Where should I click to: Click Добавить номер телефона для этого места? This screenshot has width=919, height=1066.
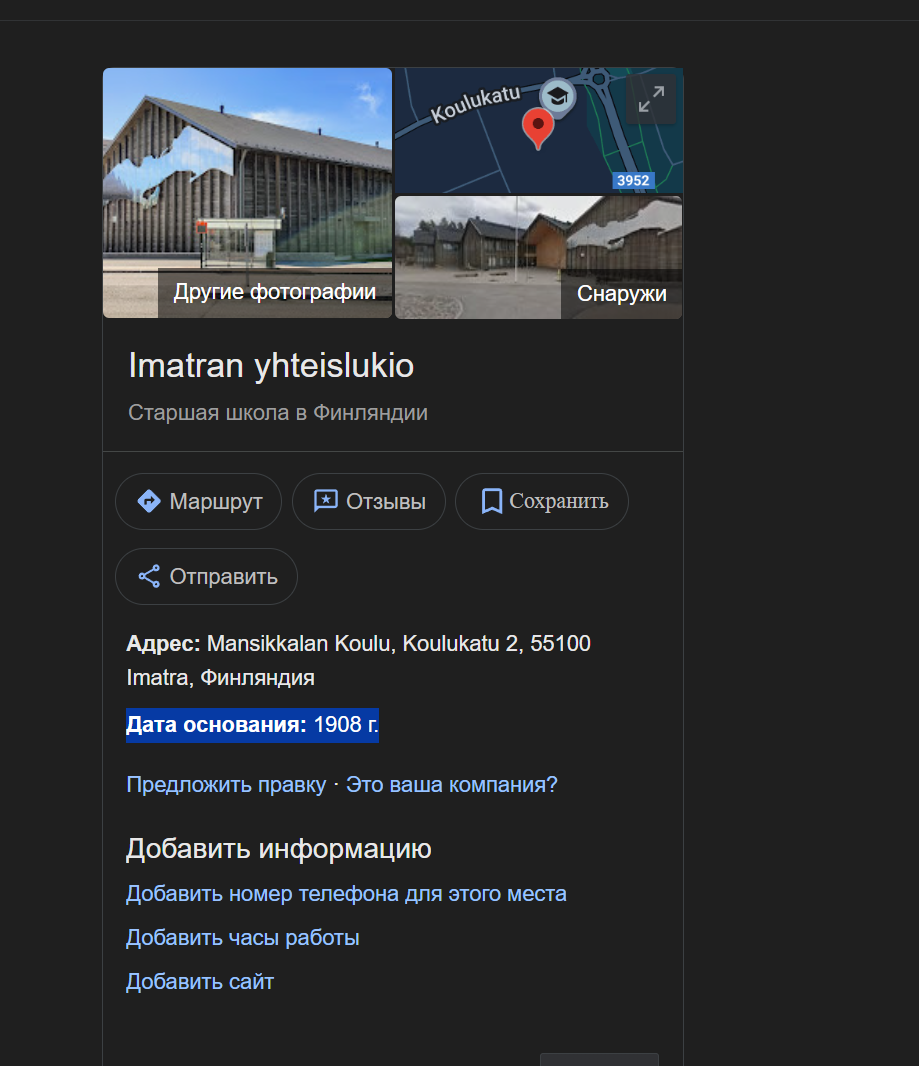346,893
